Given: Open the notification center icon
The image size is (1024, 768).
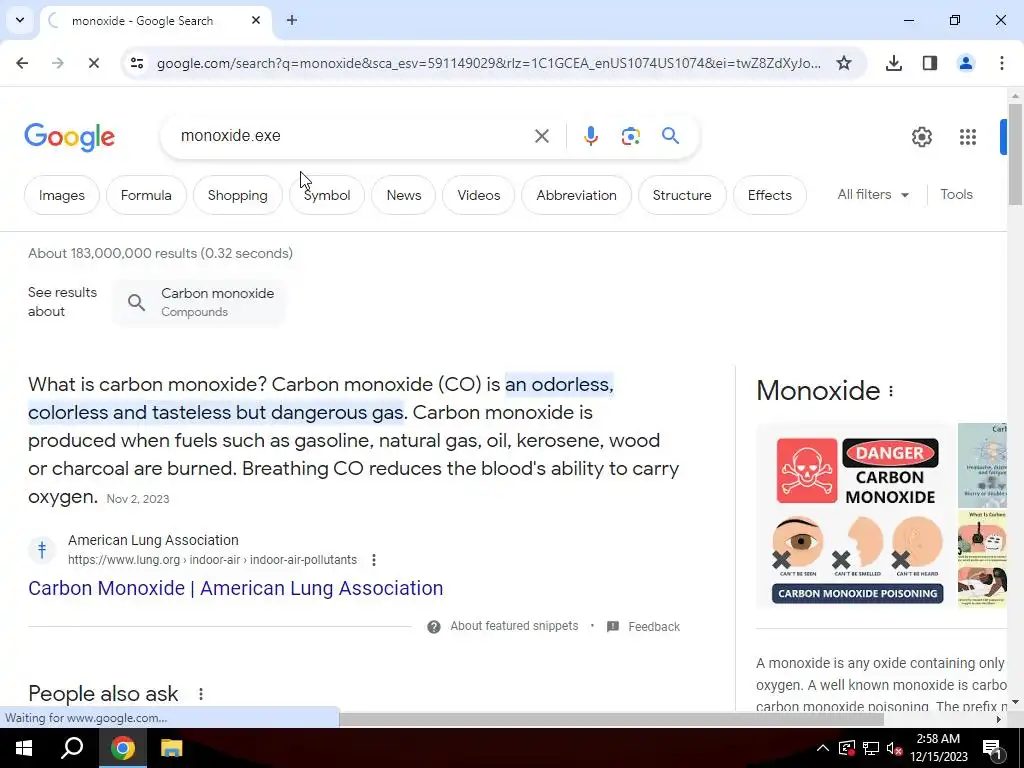Looking at the screenshot, I should click(992, 748).
